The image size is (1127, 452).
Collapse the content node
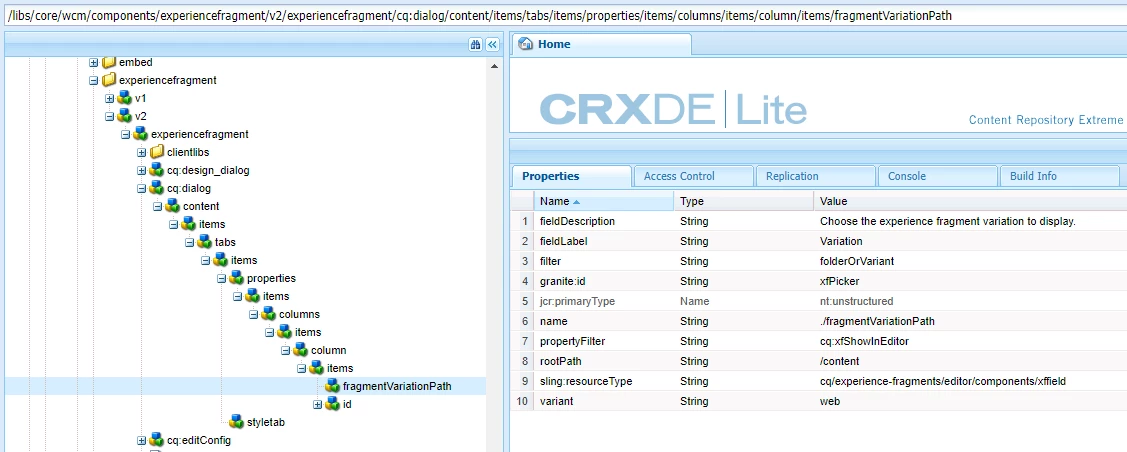point(157,206)
